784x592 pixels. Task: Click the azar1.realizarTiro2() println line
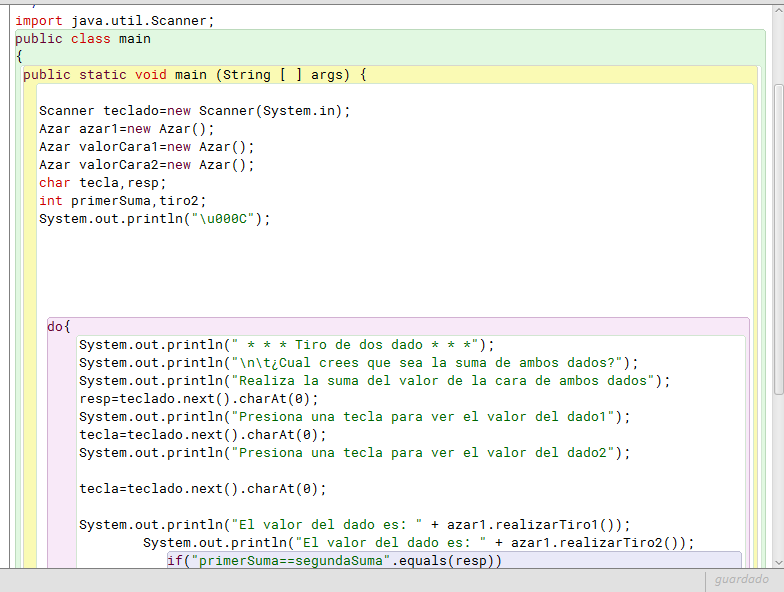(x=418, y=543)
